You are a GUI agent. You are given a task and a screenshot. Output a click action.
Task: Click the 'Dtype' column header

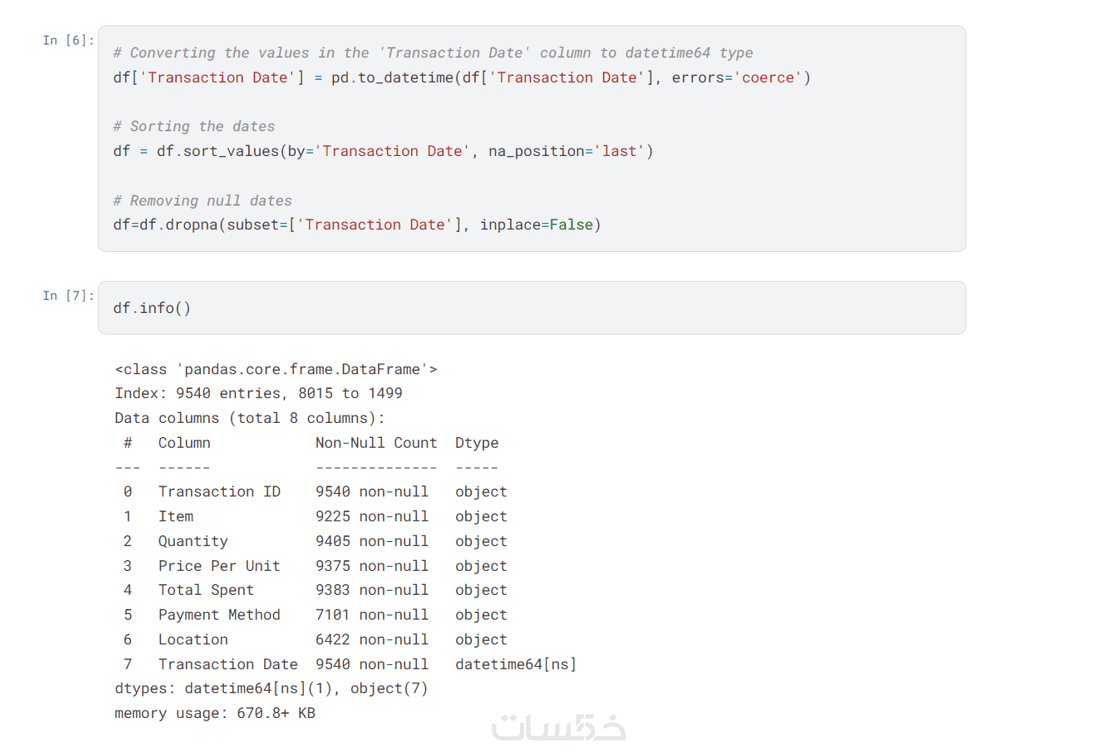click(476, 443)
